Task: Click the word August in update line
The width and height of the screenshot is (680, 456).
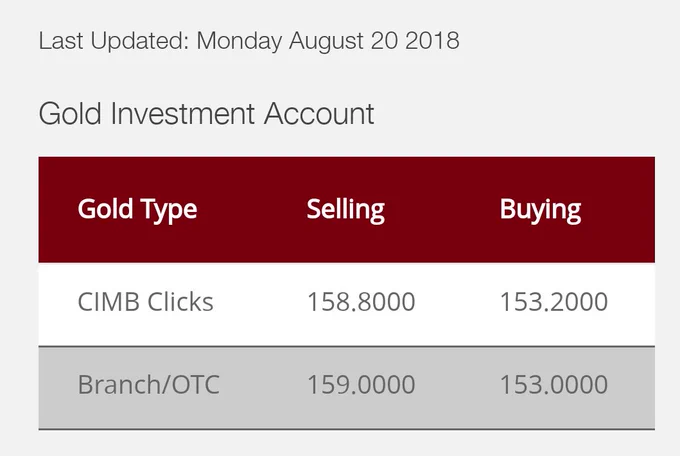Action: tap(326, 42)
